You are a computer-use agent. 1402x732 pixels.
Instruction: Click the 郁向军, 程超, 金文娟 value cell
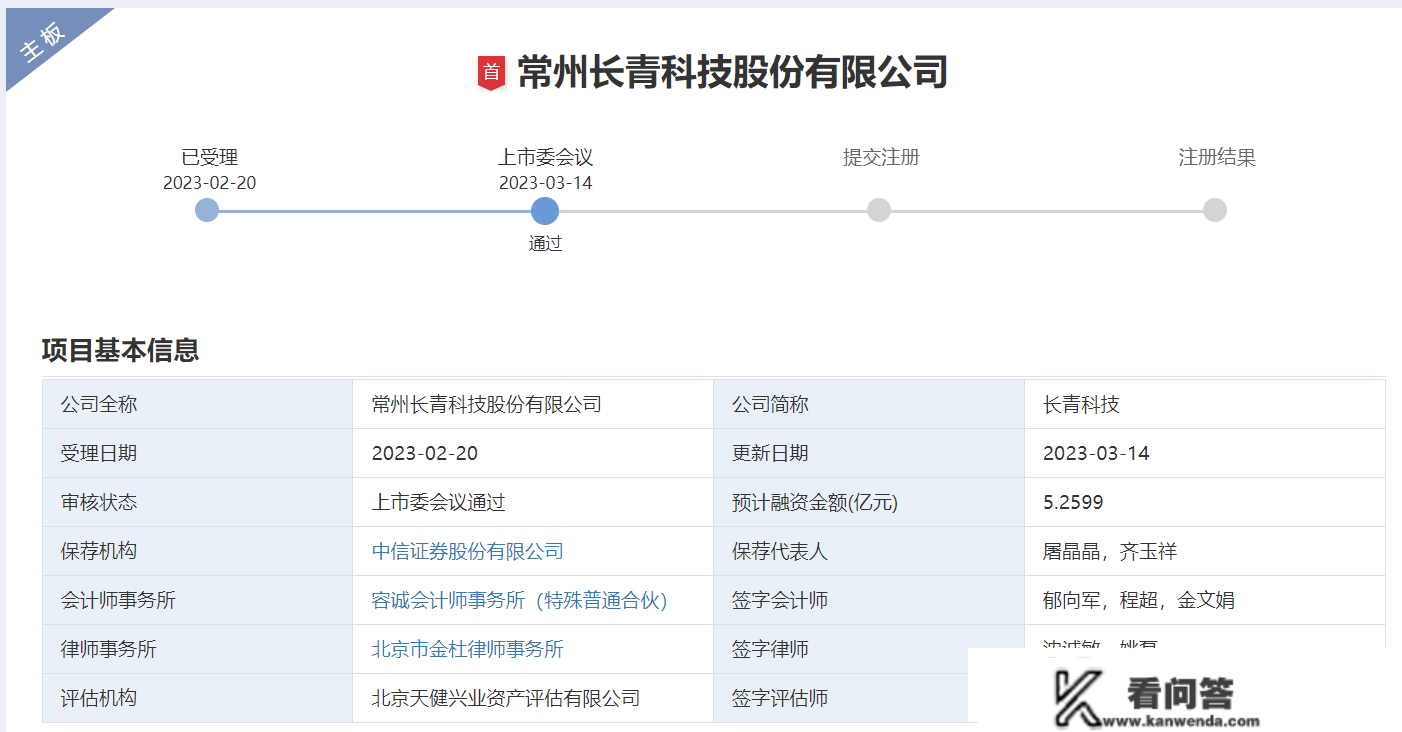point(1205,600)
